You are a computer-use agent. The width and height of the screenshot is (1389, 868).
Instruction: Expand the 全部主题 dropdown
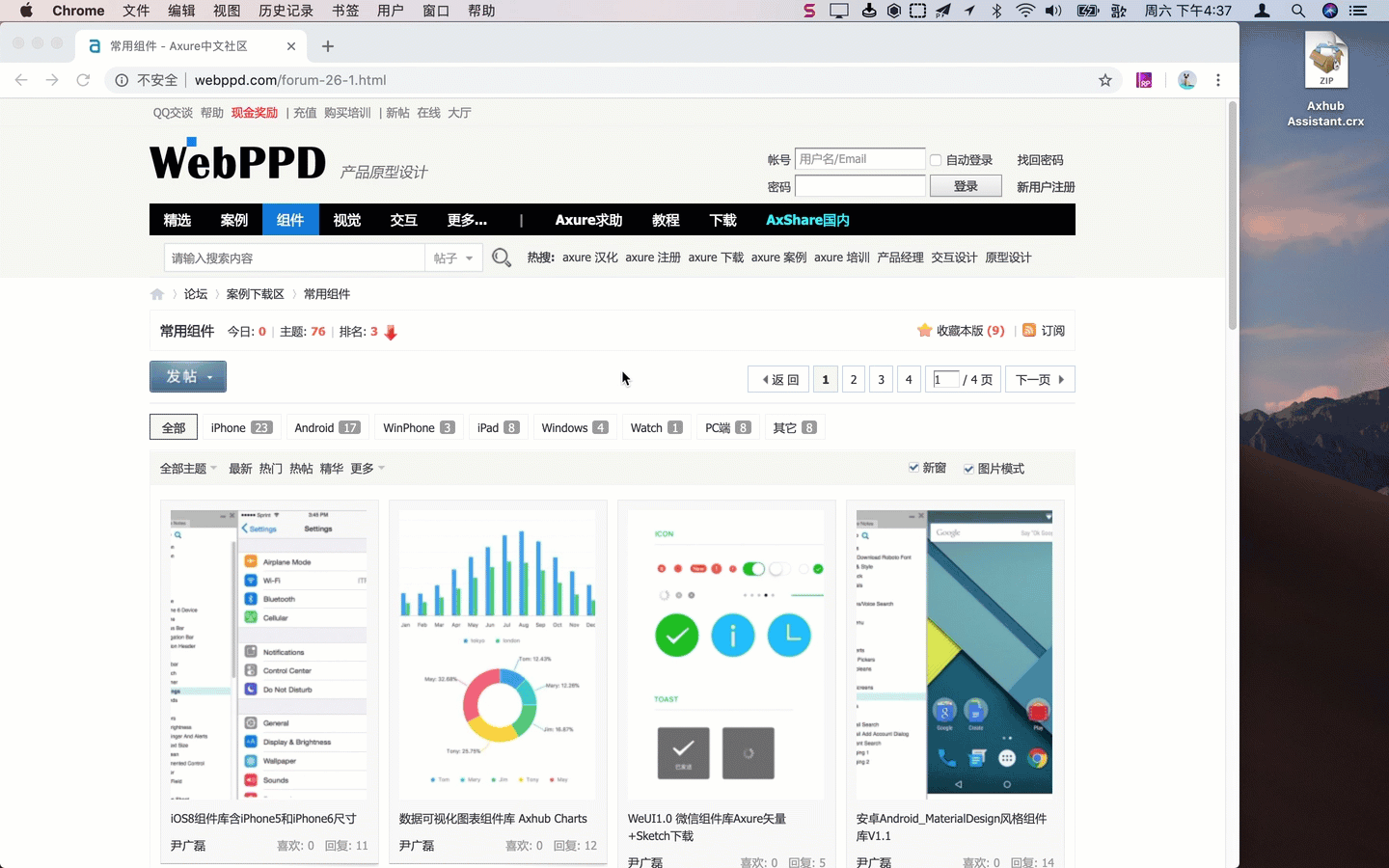188,469
